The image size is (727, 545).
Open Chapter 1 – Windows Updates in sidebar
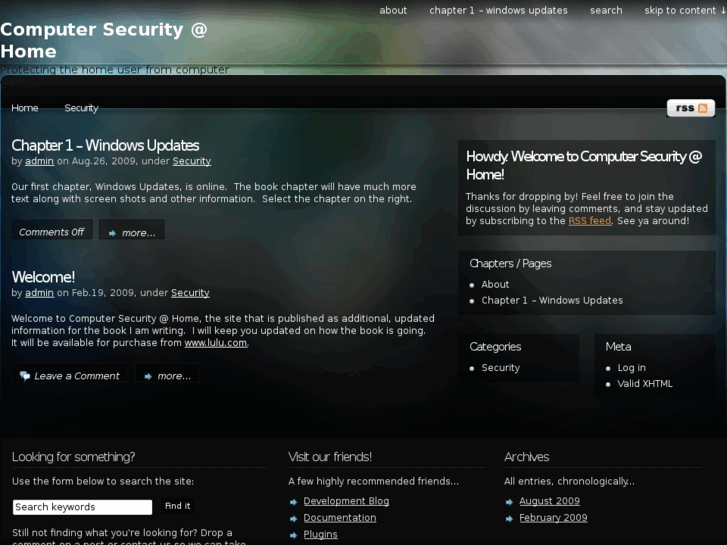click(x=552, y=301)
